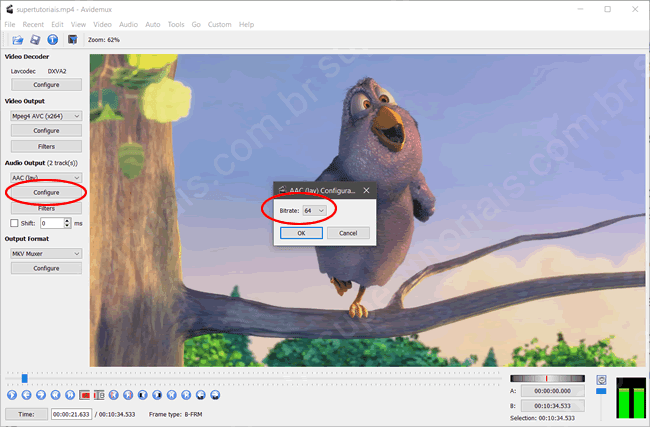650x427 pixels.
Task: Click the audio volume icon above slider
Action: [601, 380]
